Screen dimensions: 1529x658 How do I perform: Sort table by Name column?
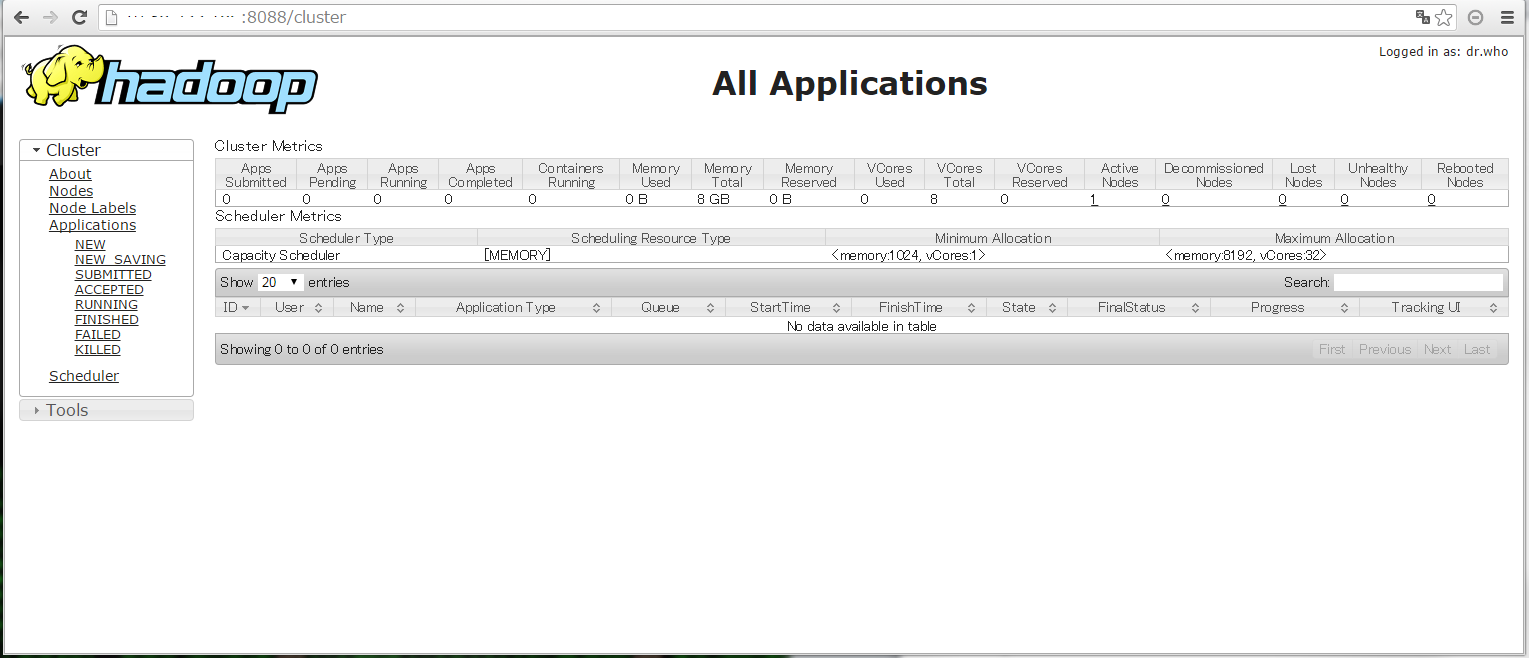[x=374, y=307]
